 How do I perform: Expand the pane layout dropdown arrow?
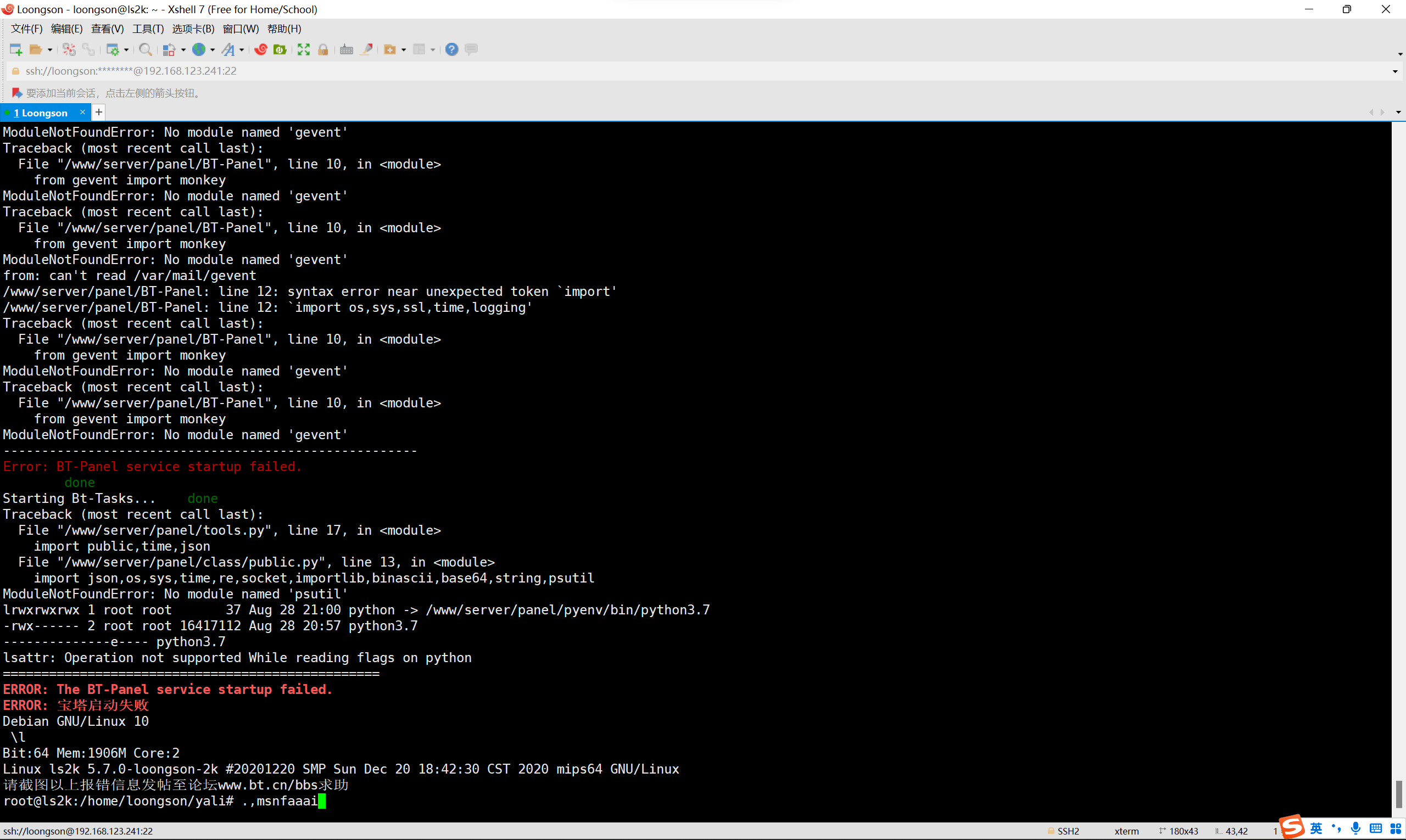[x=433, y=50]
